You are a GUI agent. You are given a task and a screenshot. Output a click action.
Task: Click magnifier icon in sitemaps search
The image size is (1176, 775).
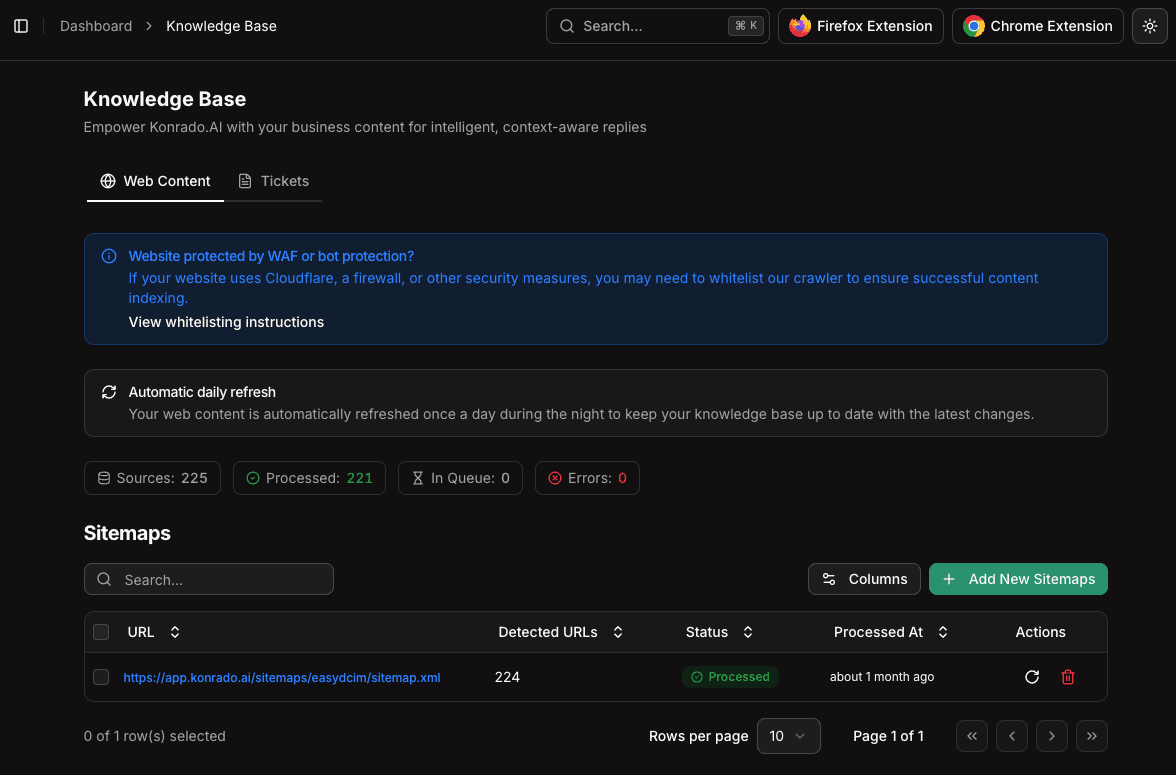coord(104,579)
